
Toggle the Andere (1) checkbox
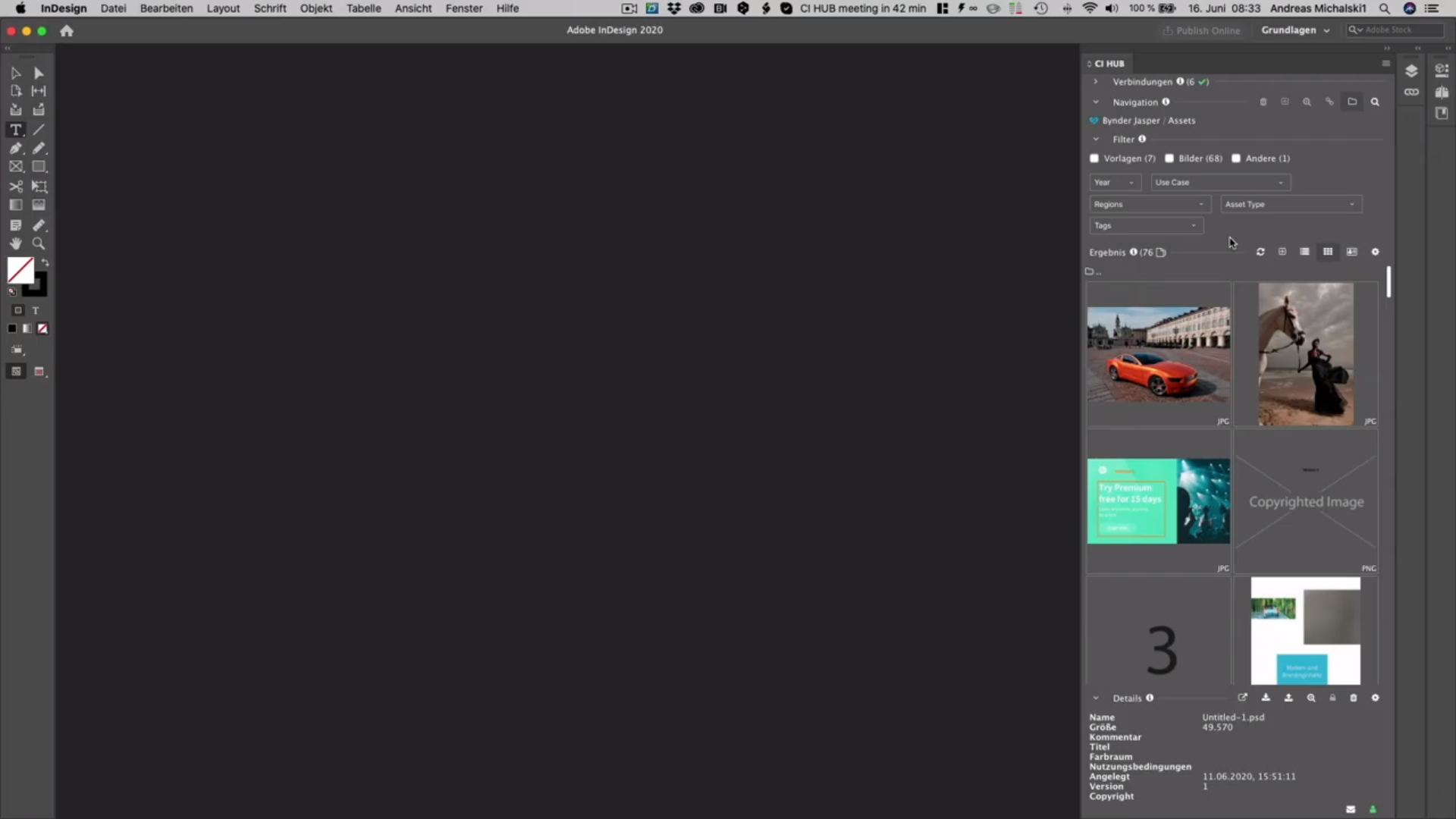(1236, 158)
